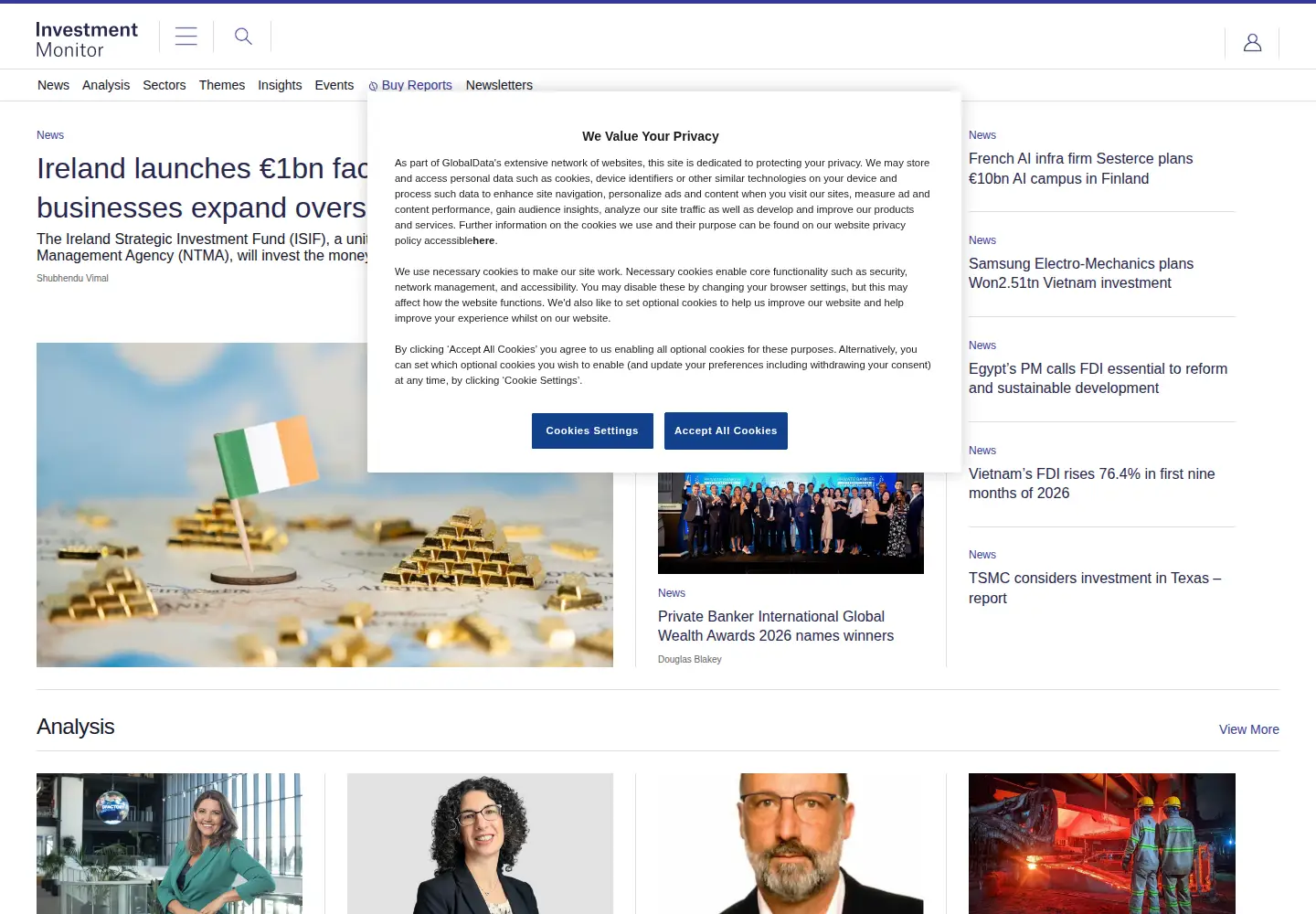Open the user account icon
The height and width of the screenshot is (914, 1316).
(x=1252, y=42)
